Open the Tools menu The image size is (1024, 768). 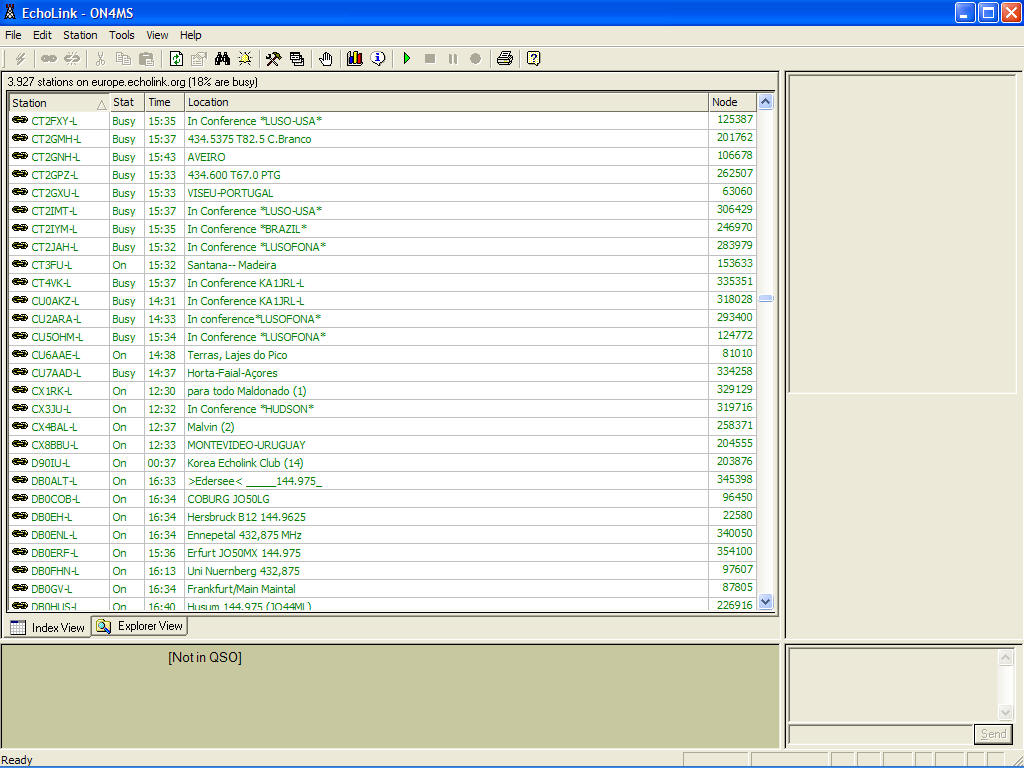click(x=121, y=35)
